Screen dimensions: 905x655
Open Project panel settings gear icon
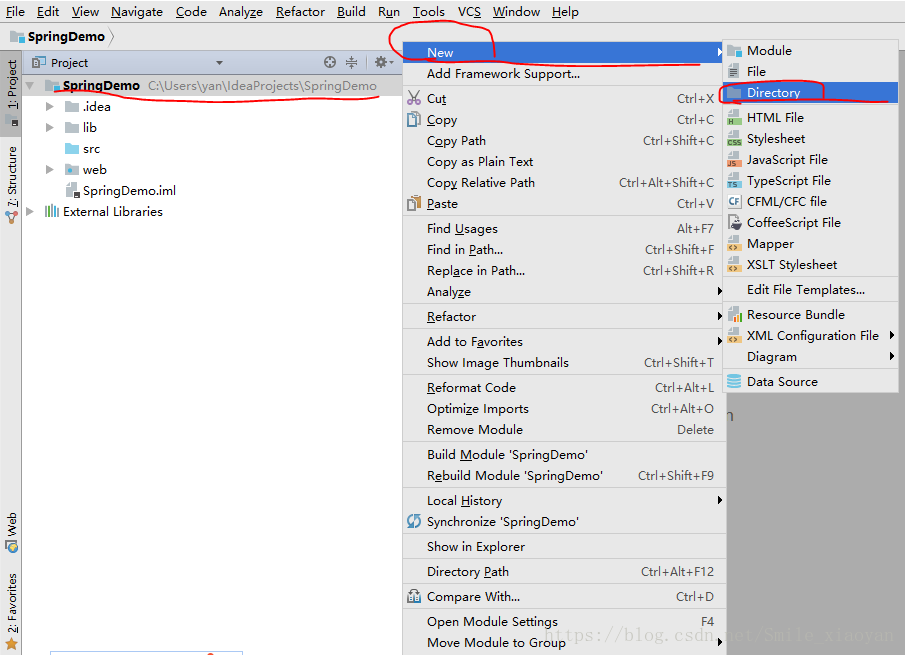pos(383,62)
